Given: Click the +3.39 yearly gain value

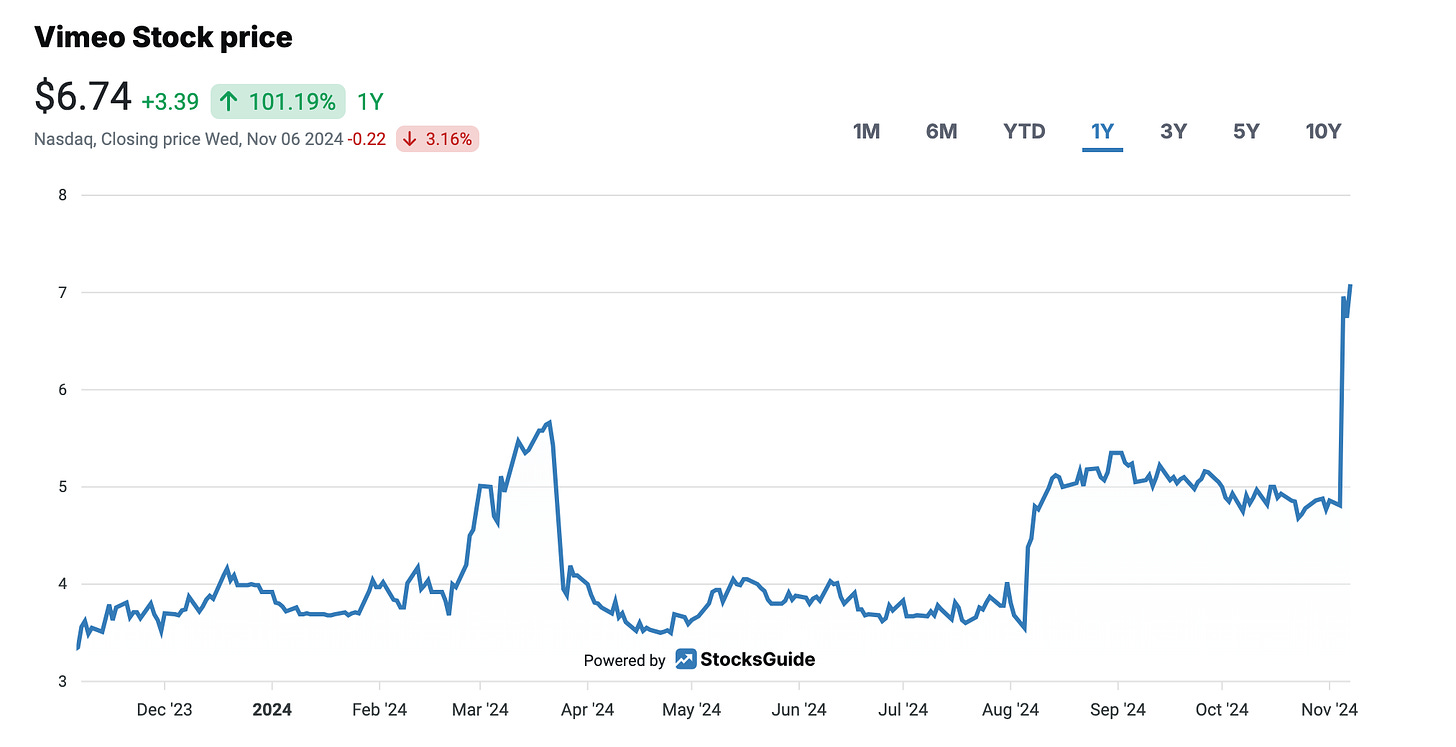Looking at the screenshot, I should click(170, 101).
